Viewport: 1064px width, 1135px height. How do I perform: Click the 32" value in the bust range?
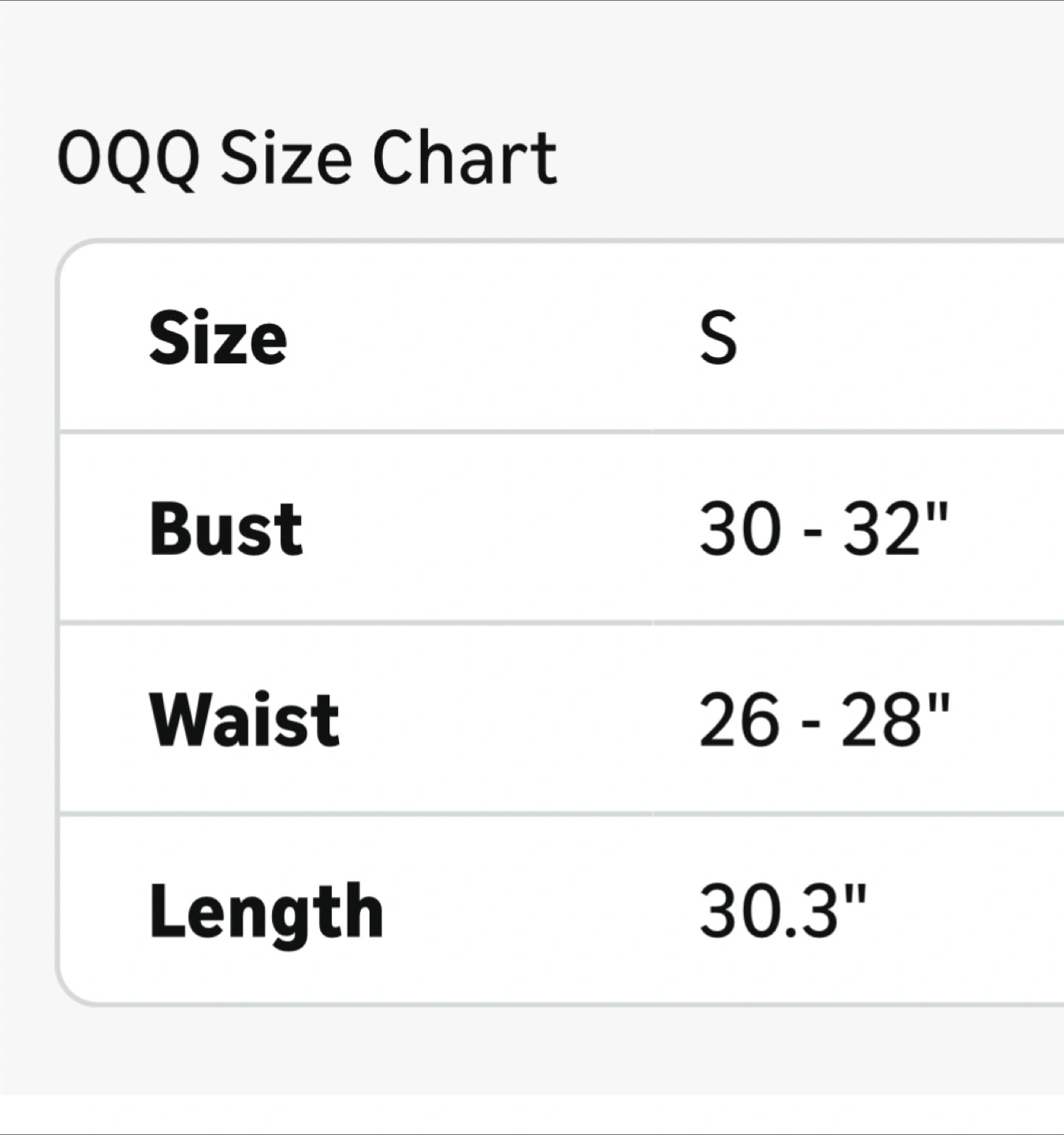coord(895,529)
